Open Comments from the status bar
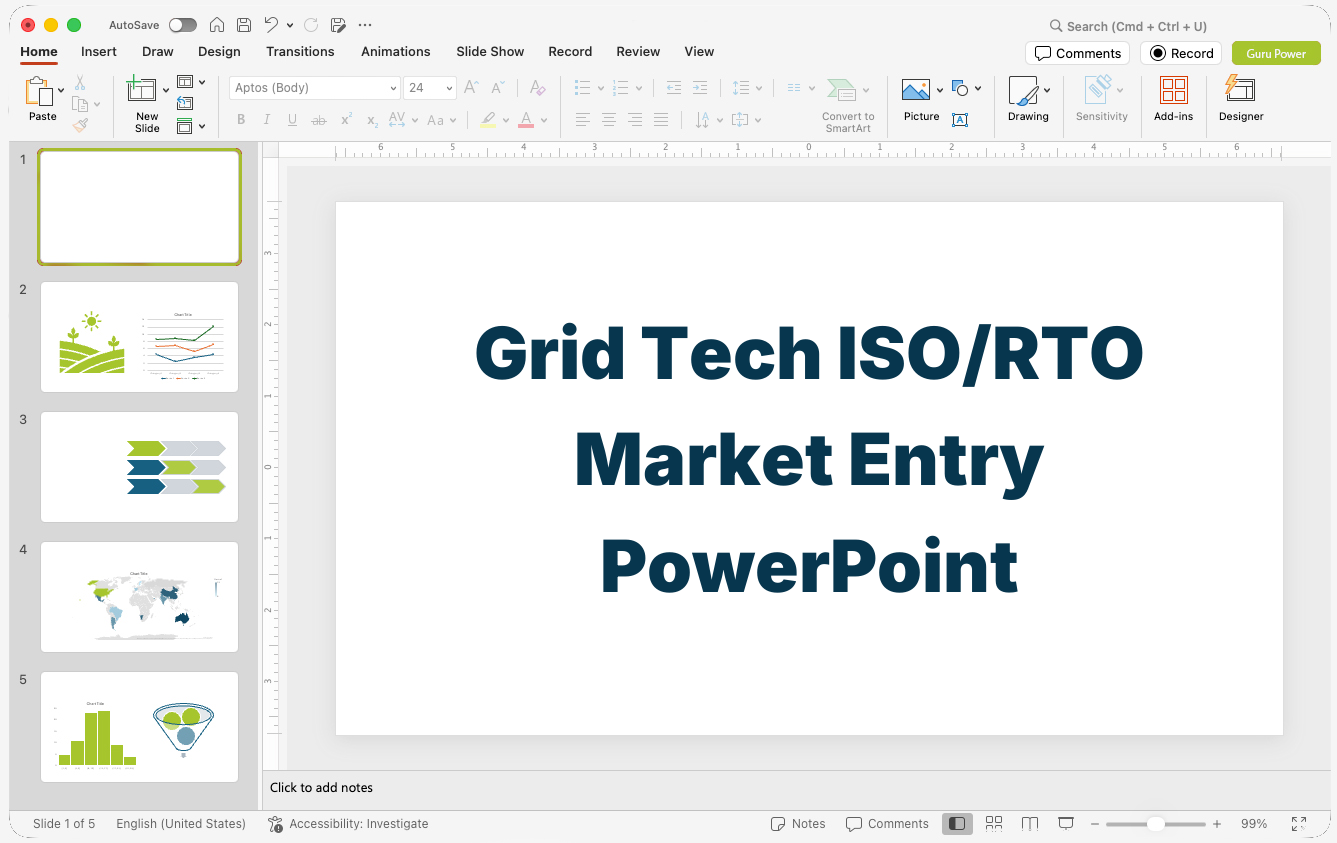Image resolution: width=1337 pixels, height=843 pixels. (887, 824)
